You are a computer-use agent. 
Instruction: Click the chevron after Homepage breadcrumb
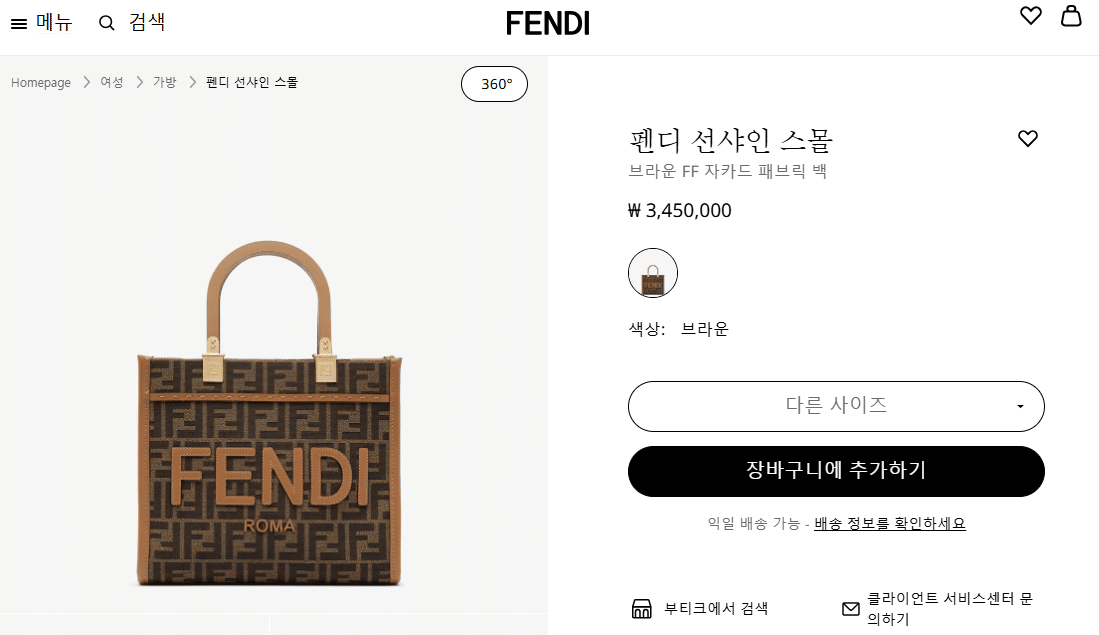(x=87, y=83)
